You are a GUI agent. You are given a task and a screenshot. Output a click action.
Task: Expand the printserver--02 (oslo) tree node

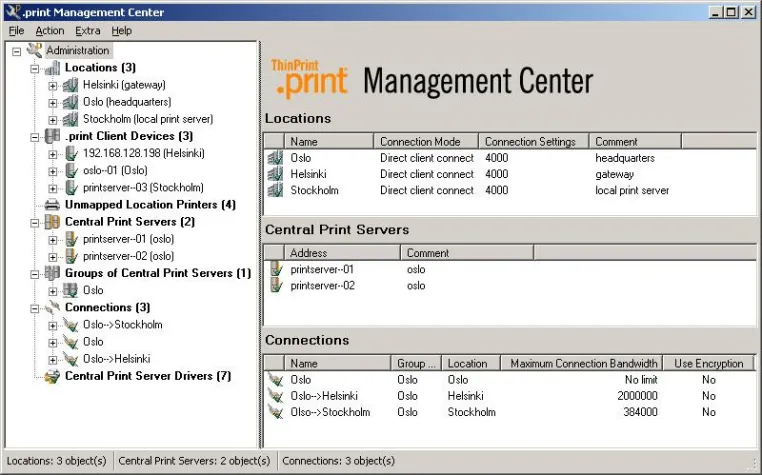pyautogui.click(x=52, y=257)
